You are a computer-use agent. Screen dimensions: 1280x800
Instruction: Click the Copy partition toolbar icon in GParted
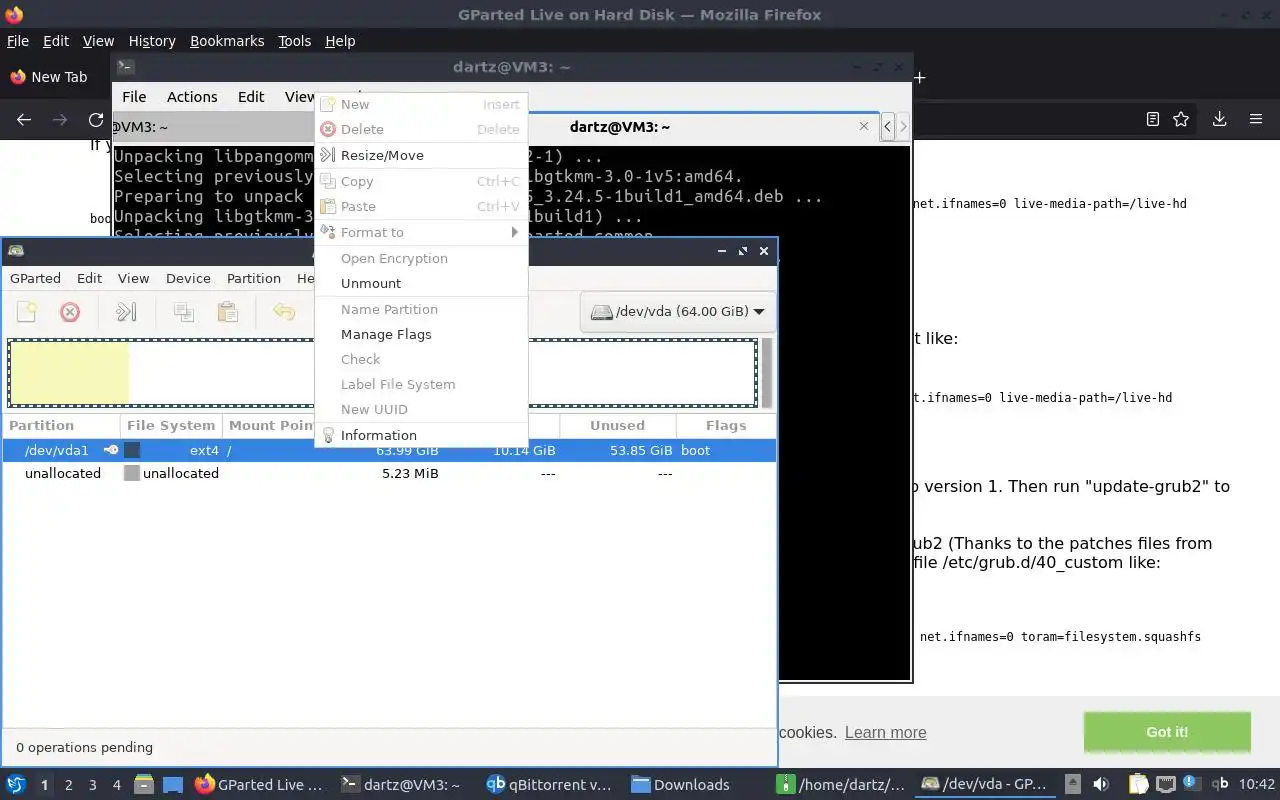184,312
